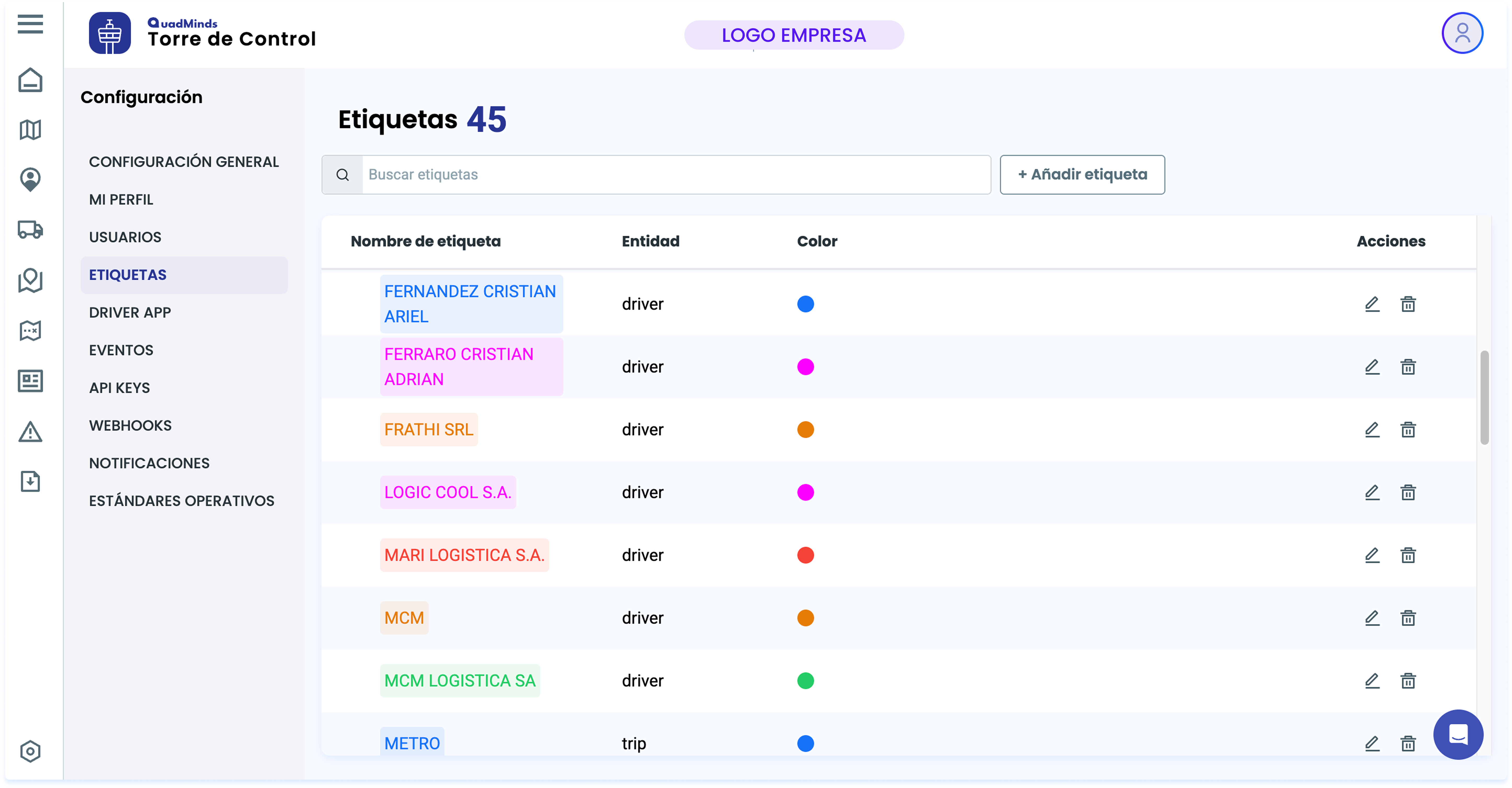
Task: Open the truck vehicles section
Action: (x=30, y=229)
